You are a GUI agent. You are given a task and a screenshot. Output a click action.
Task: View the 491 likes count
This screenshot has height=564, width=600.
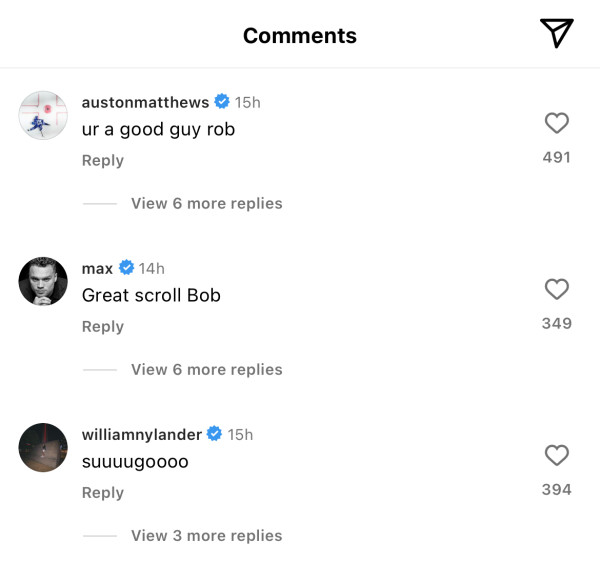coord(556,157)
